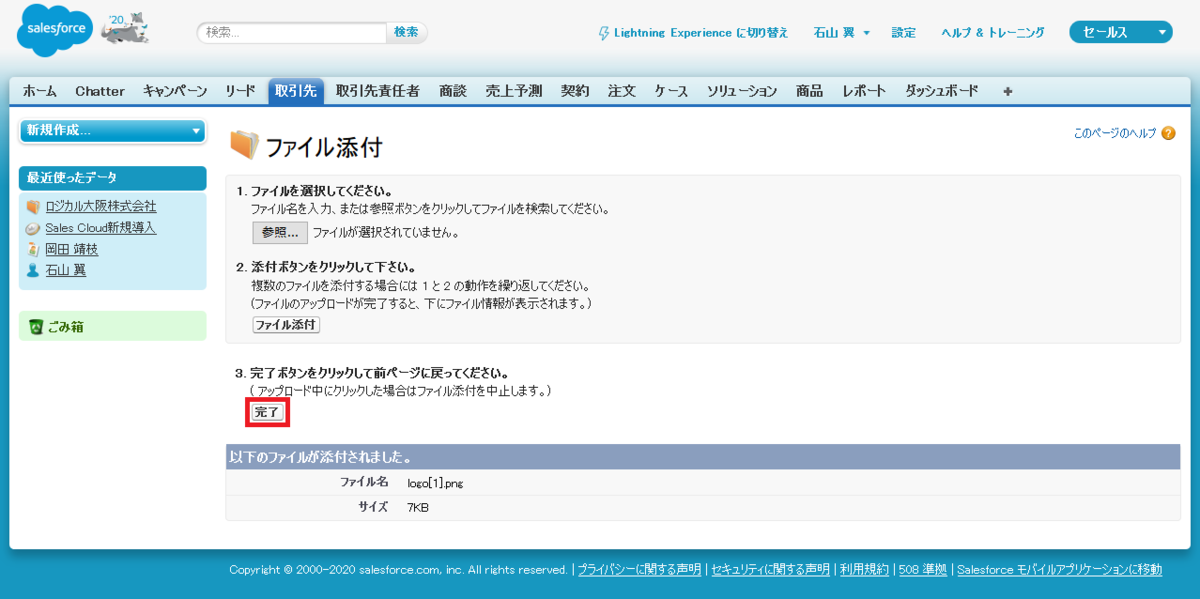Click the account icon beside ロジカル大阪株式会社

[33, 206]
